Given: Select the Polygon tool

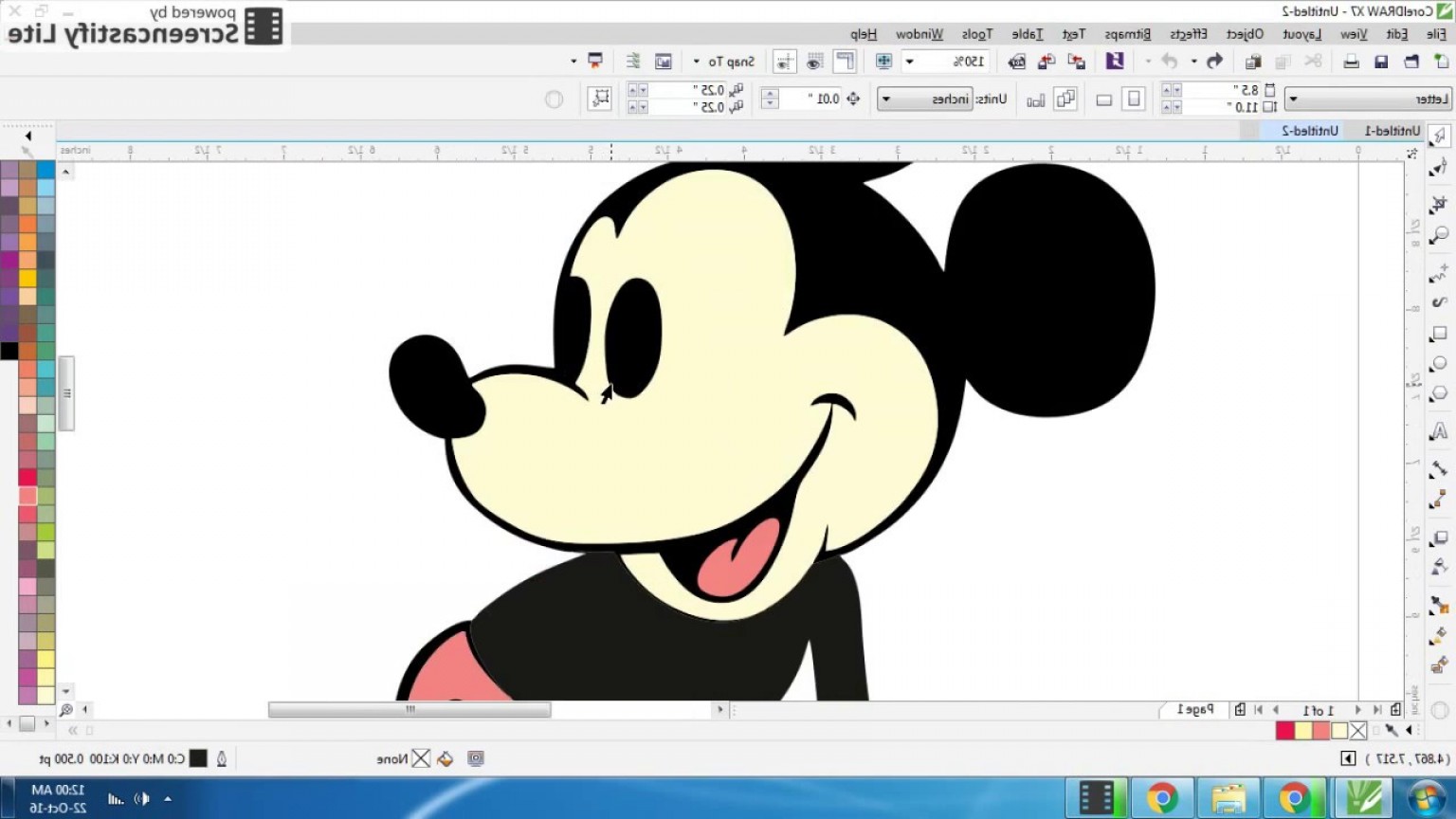Looking at the screenshot, I should click(x=1439, y=393).
